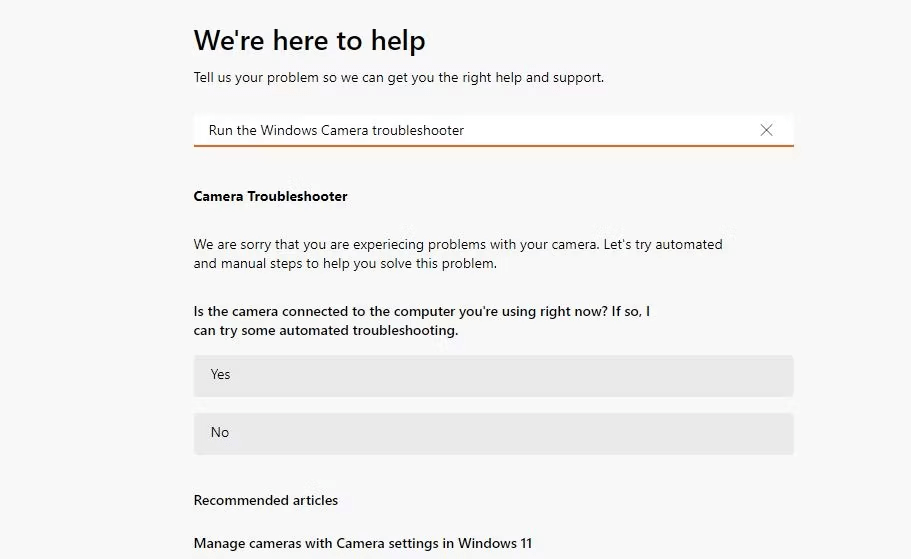This screenshot has width=911, height=559.
Task: Click the "We're here to help" heading
Action: point(309,40)
